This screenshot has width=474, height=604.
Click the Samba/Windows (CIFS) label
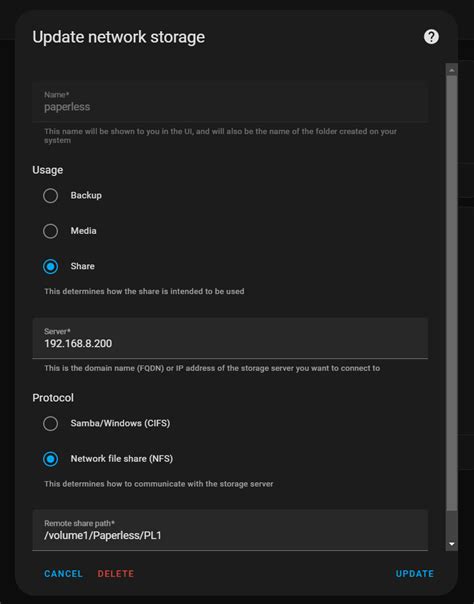pos(120,423)
